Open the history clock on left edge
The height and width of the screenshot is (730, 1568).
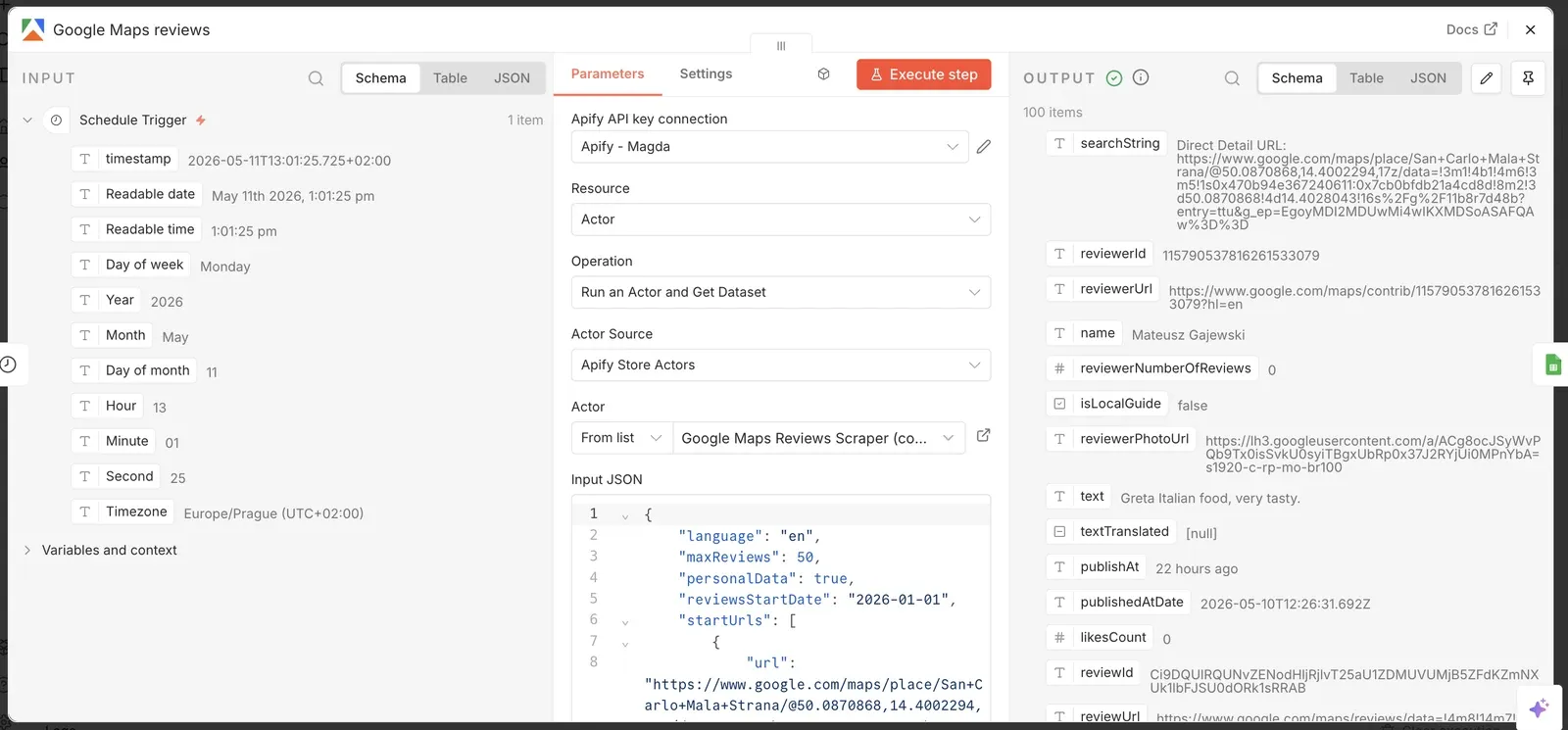pyautogui.click(x=8, y=365)
